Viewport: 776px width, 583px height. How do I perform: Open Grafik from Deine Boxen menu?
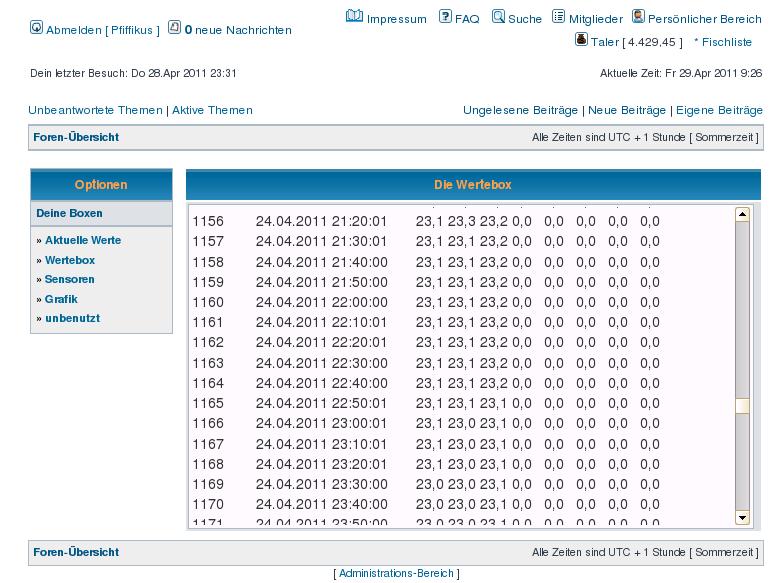tap(61, 299)
